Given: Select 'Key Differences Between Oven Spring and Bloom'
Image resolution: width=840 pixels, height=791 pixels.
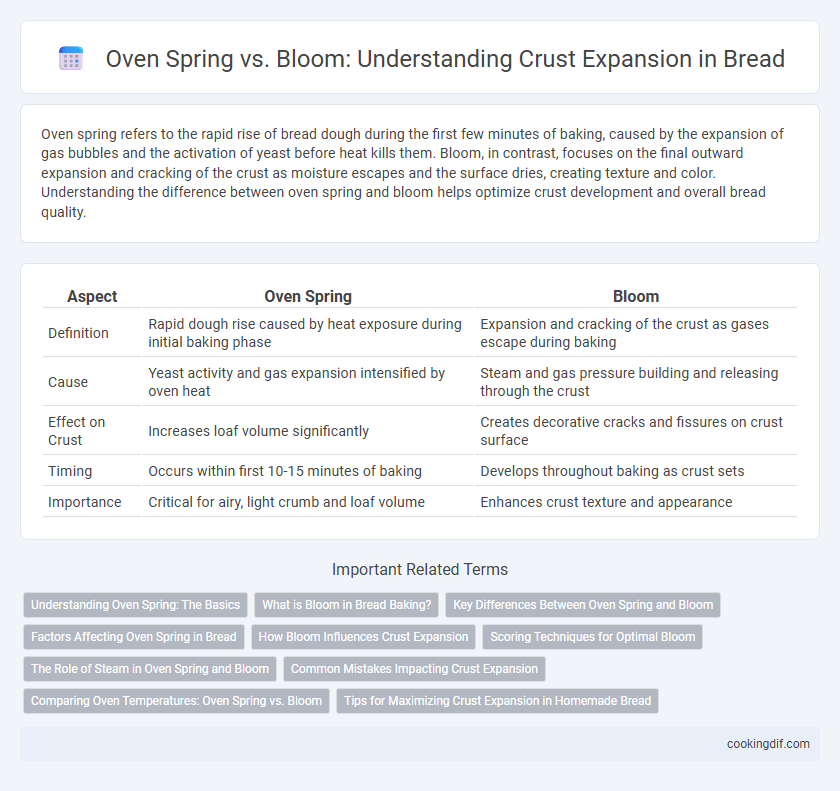Looking at the screenshot, I should point(583,605).
